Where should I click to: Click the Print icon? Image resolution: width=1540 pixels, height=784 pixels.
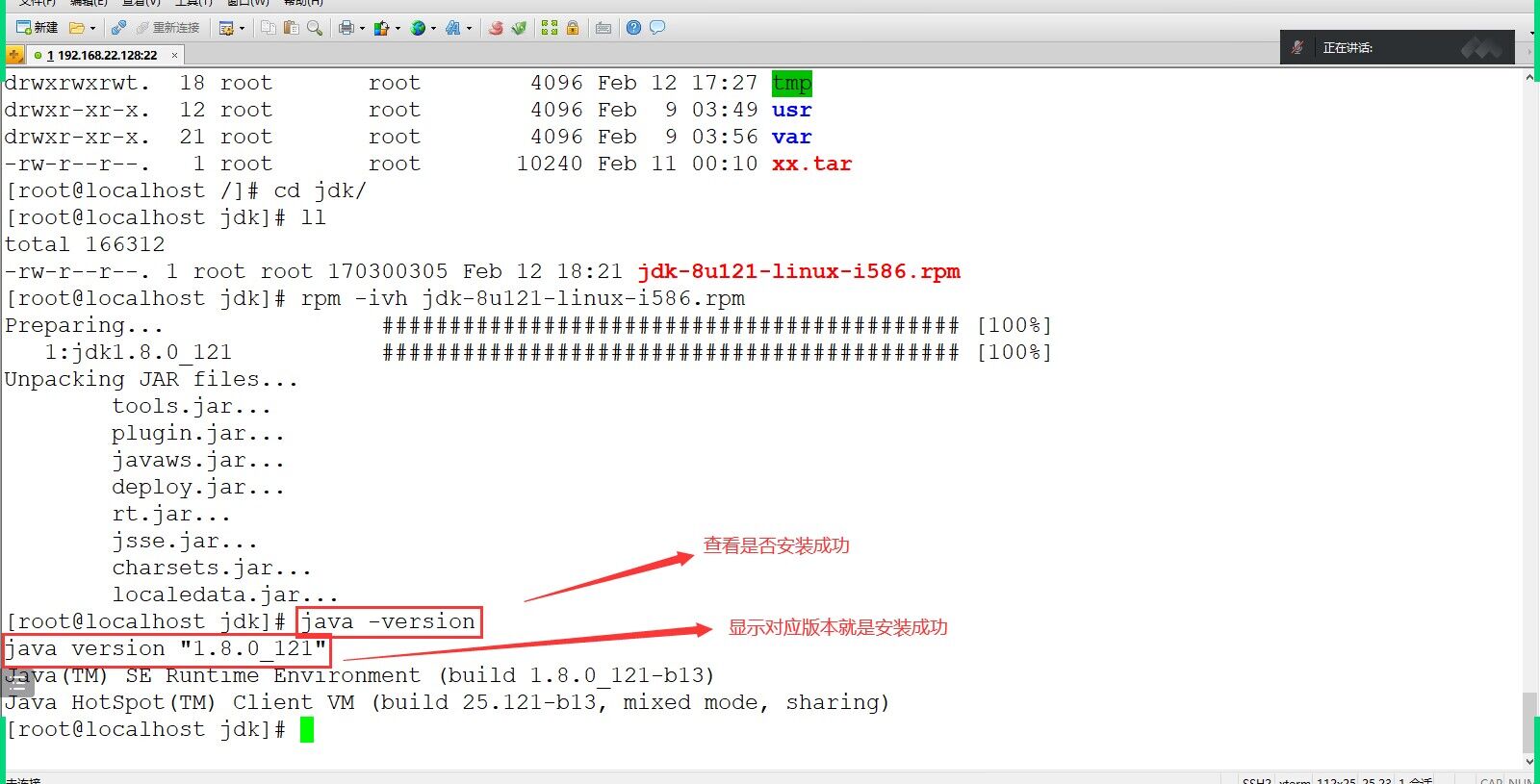pos(346,28)
